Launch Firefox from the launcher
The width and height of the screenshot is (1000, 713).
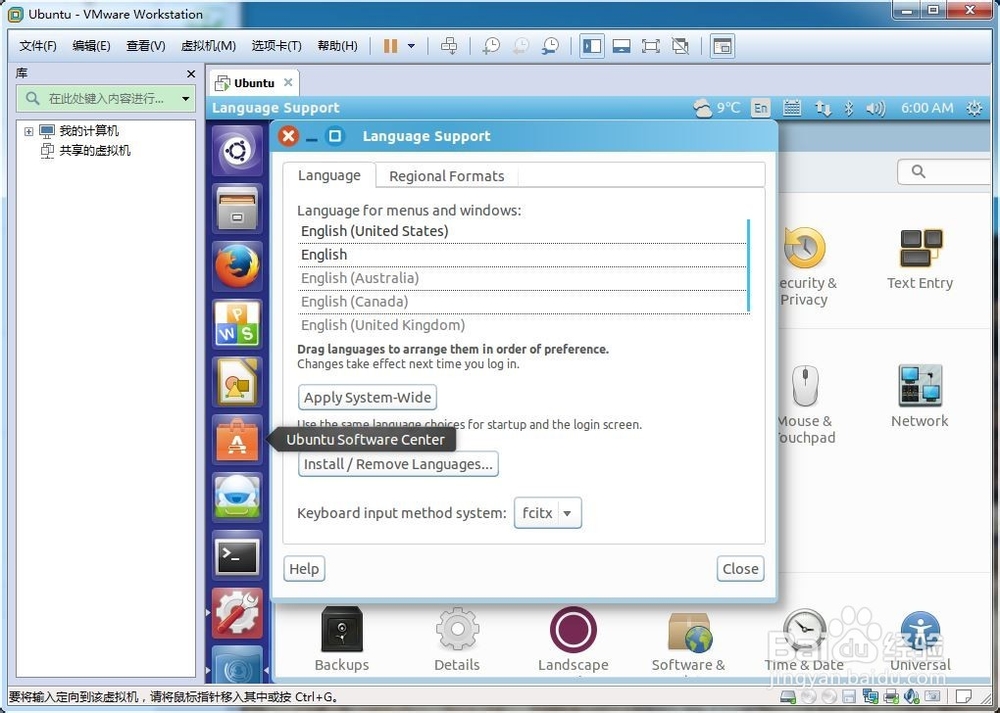(237, 267)
